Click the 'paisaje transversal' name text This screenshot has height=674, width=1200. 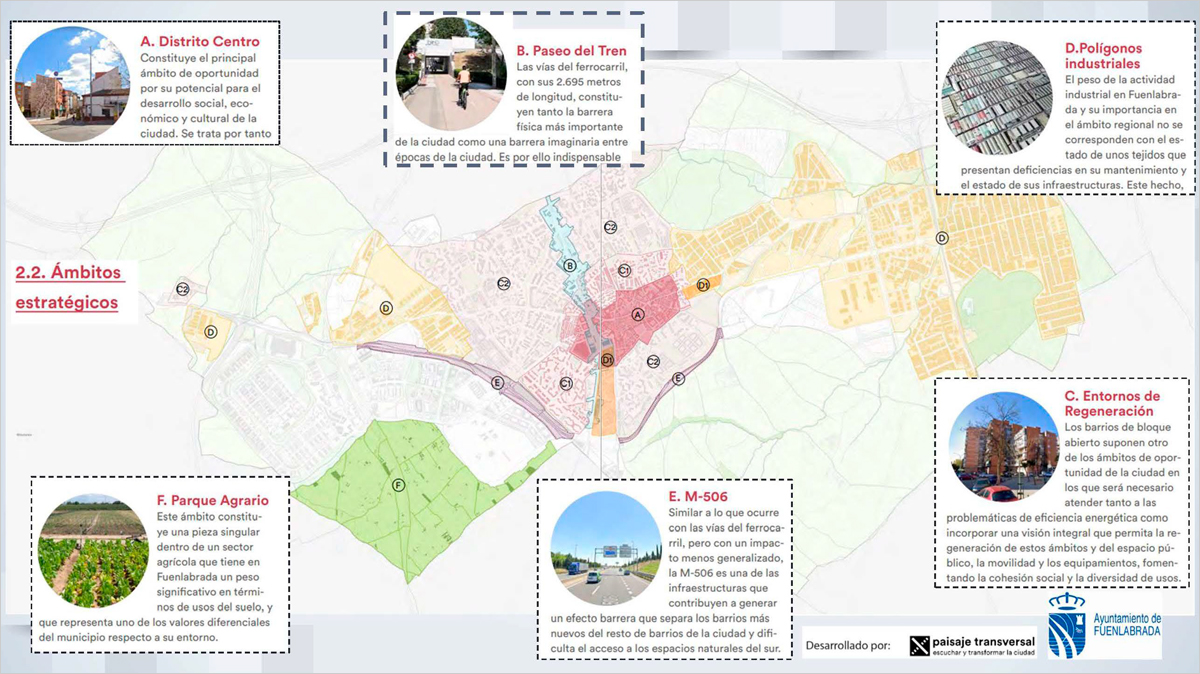984,641
